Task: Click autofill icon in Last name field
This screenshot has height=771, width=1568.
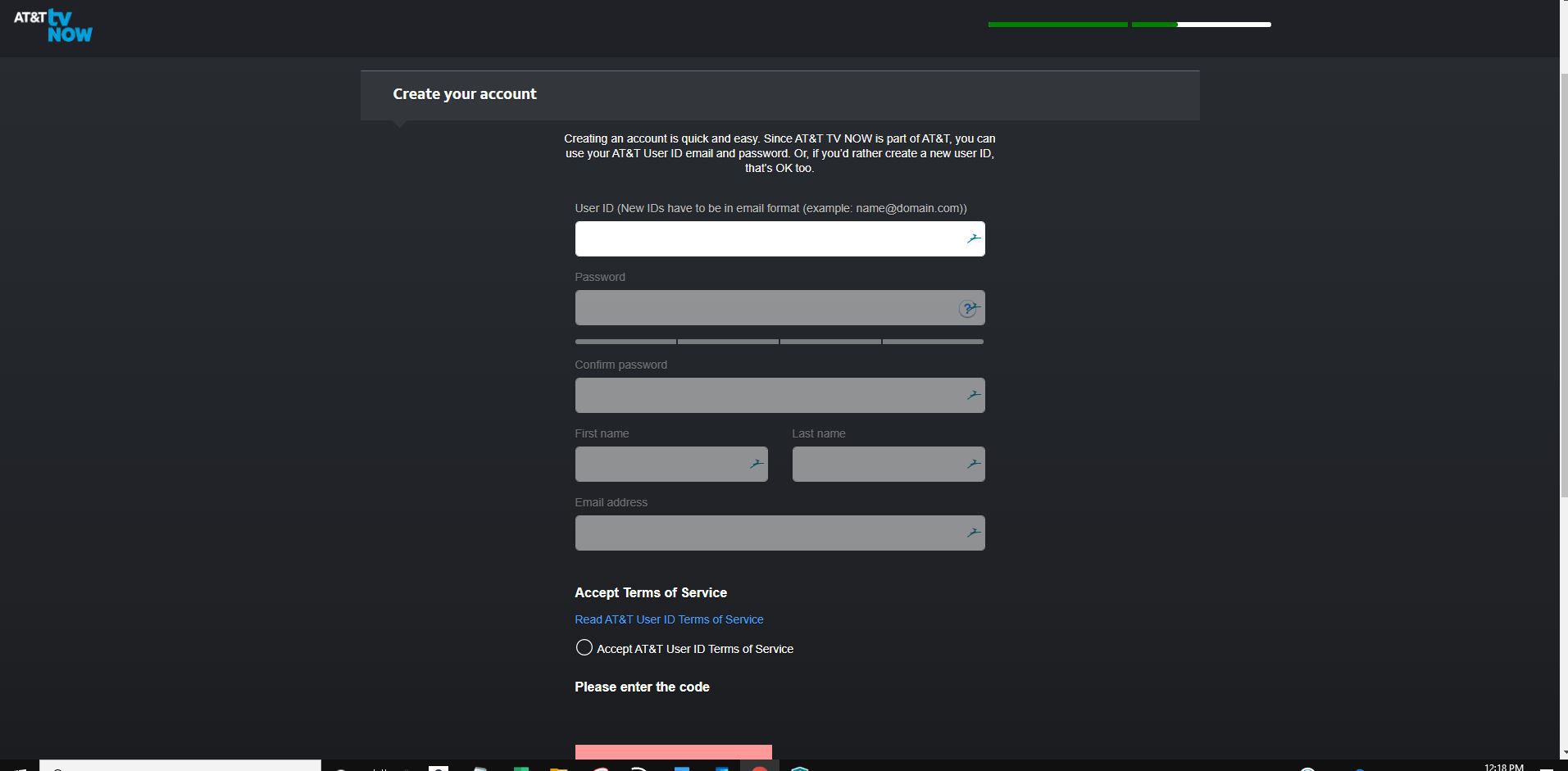Action: pyautogui.click(x=973, y=464)
